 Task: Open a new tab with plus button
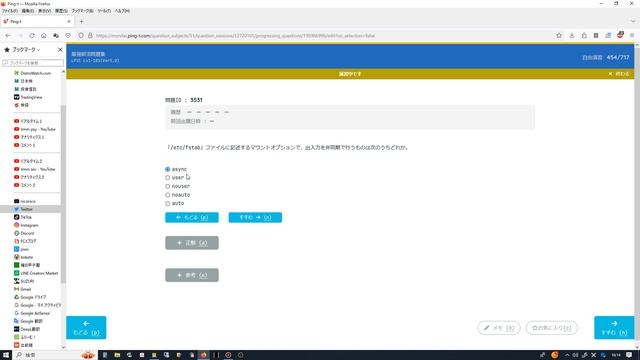[x=82, y=21]
